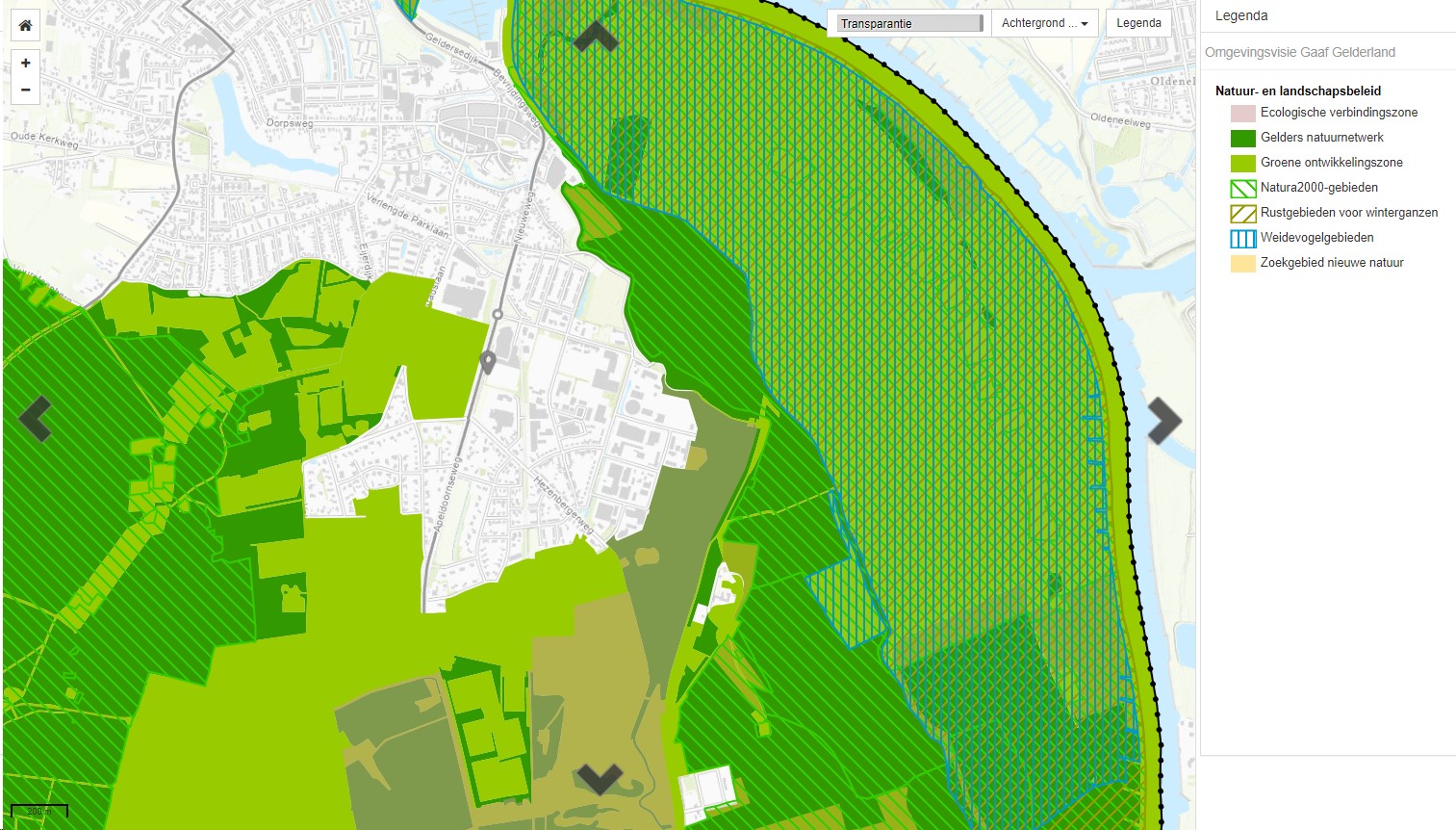The width and height of the screenshot is (1456, 830).
Task: Select the Zoekgebied nieuwe natuur swatch
Action: (x=1242, y=263)
